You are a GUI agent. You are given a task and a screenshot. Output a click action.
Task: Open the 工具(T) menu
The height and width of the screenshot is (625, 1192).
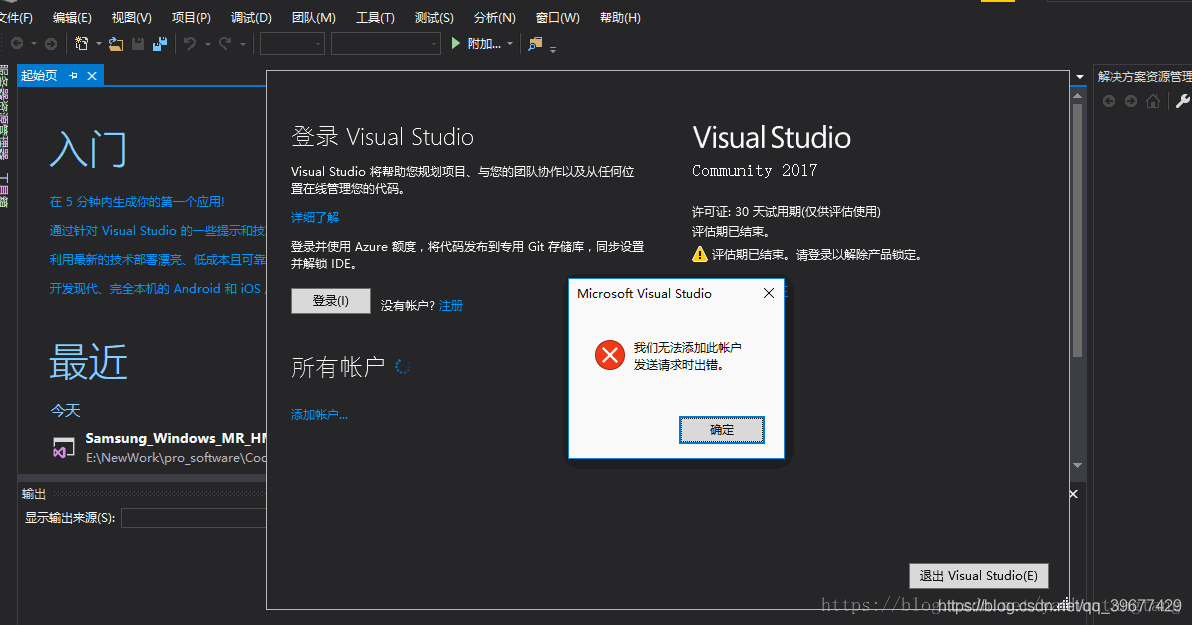point(376,17)
